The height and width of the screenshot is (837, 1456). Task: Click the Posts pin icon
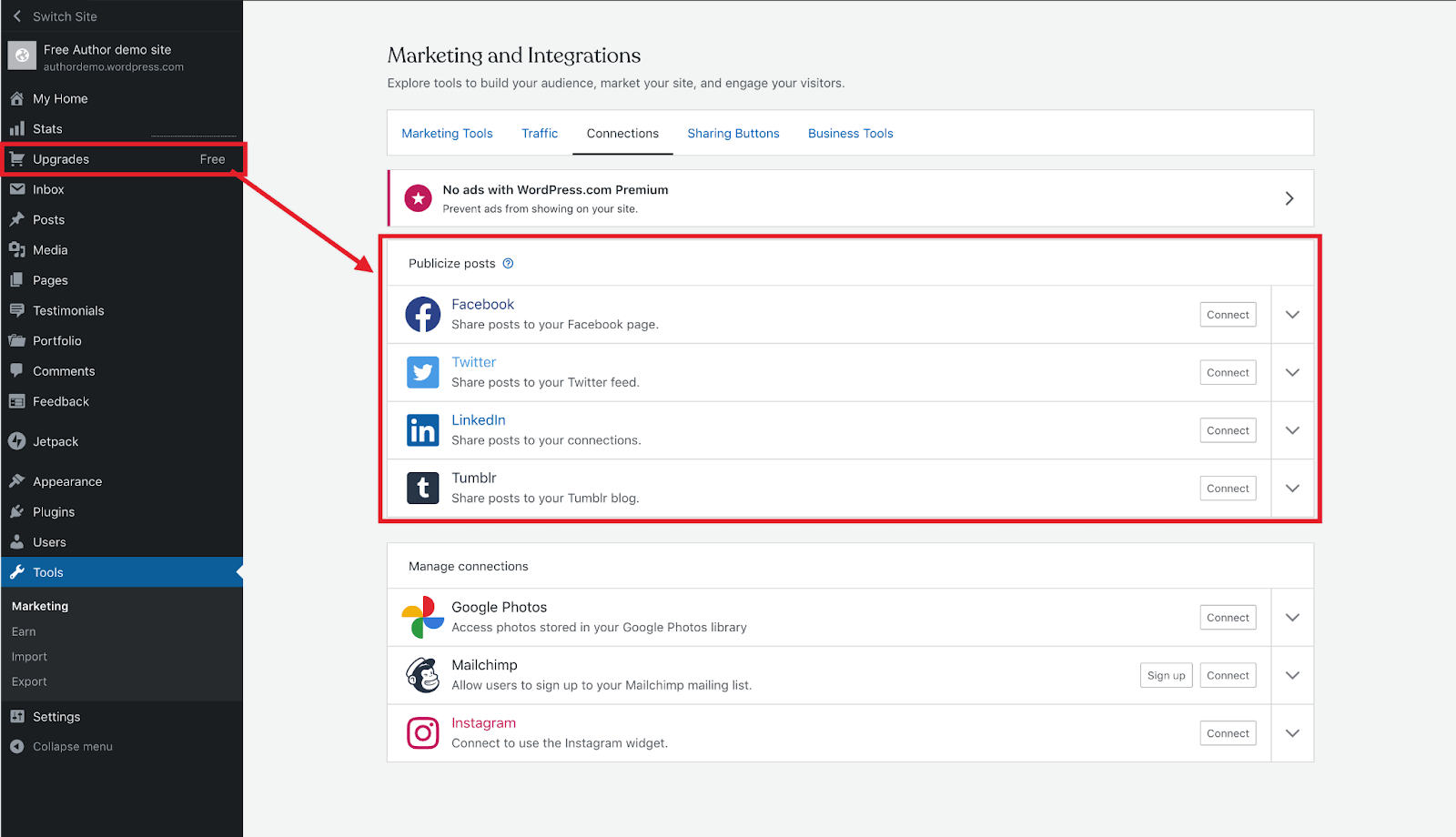point(16,219)
